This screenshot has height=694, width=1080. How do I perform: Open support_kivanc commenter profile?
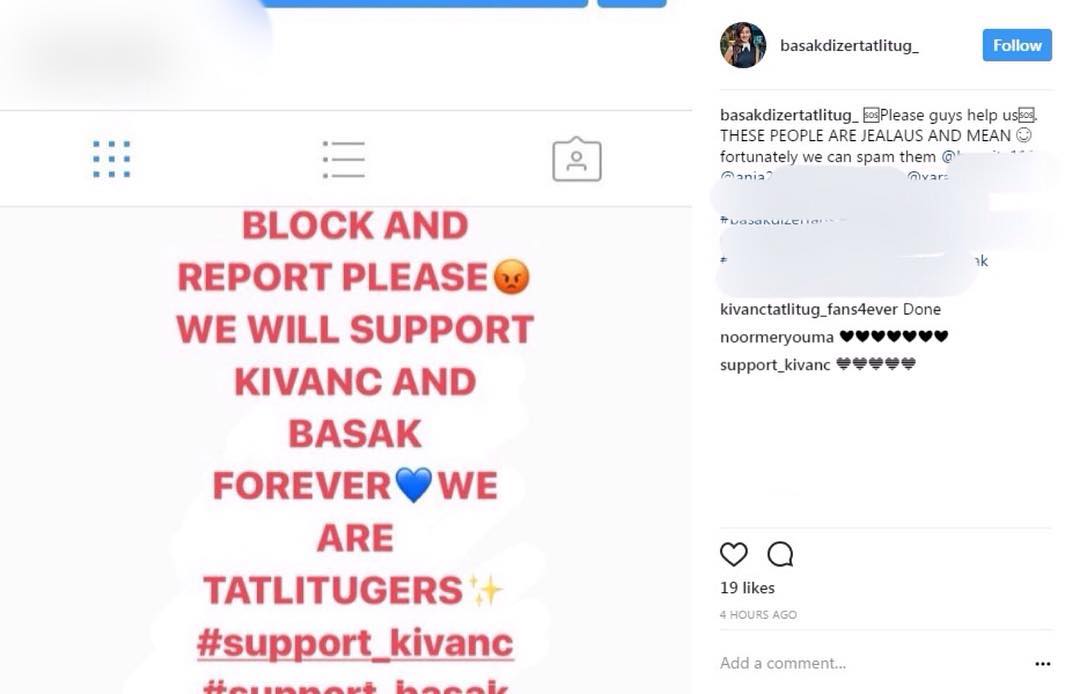[x=775, y=365]
